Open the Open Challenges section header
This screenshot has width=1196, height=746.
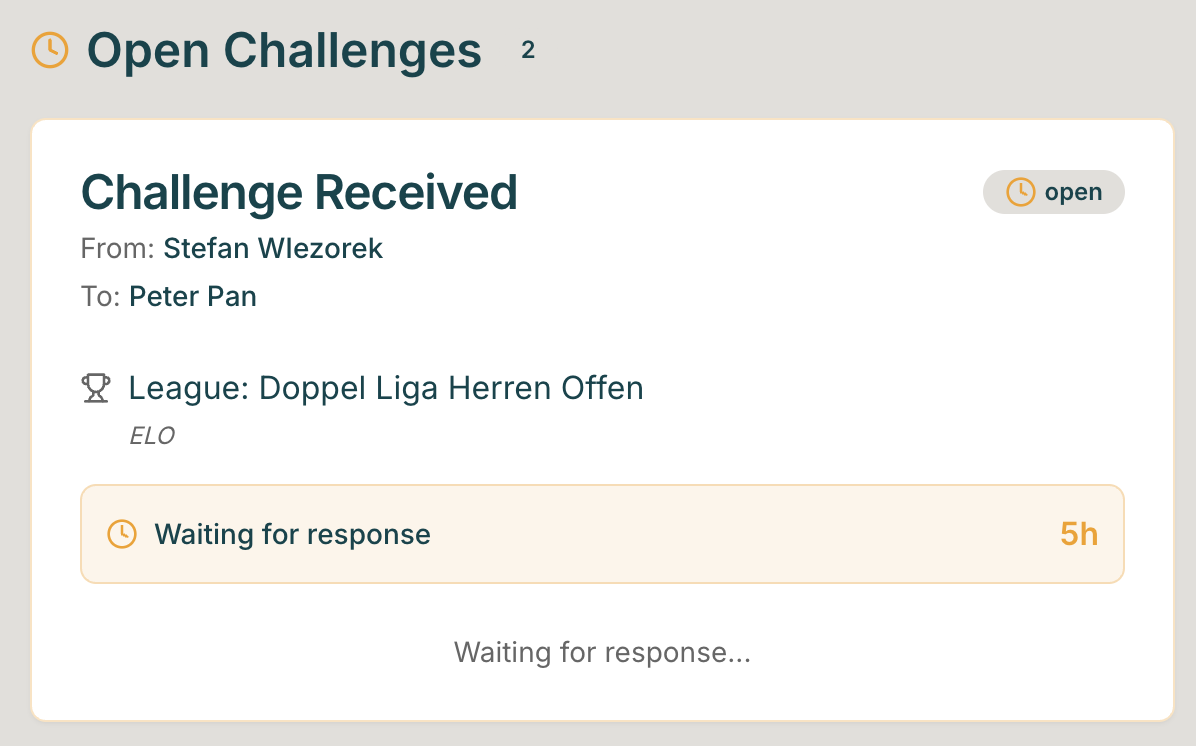[283, 50]
